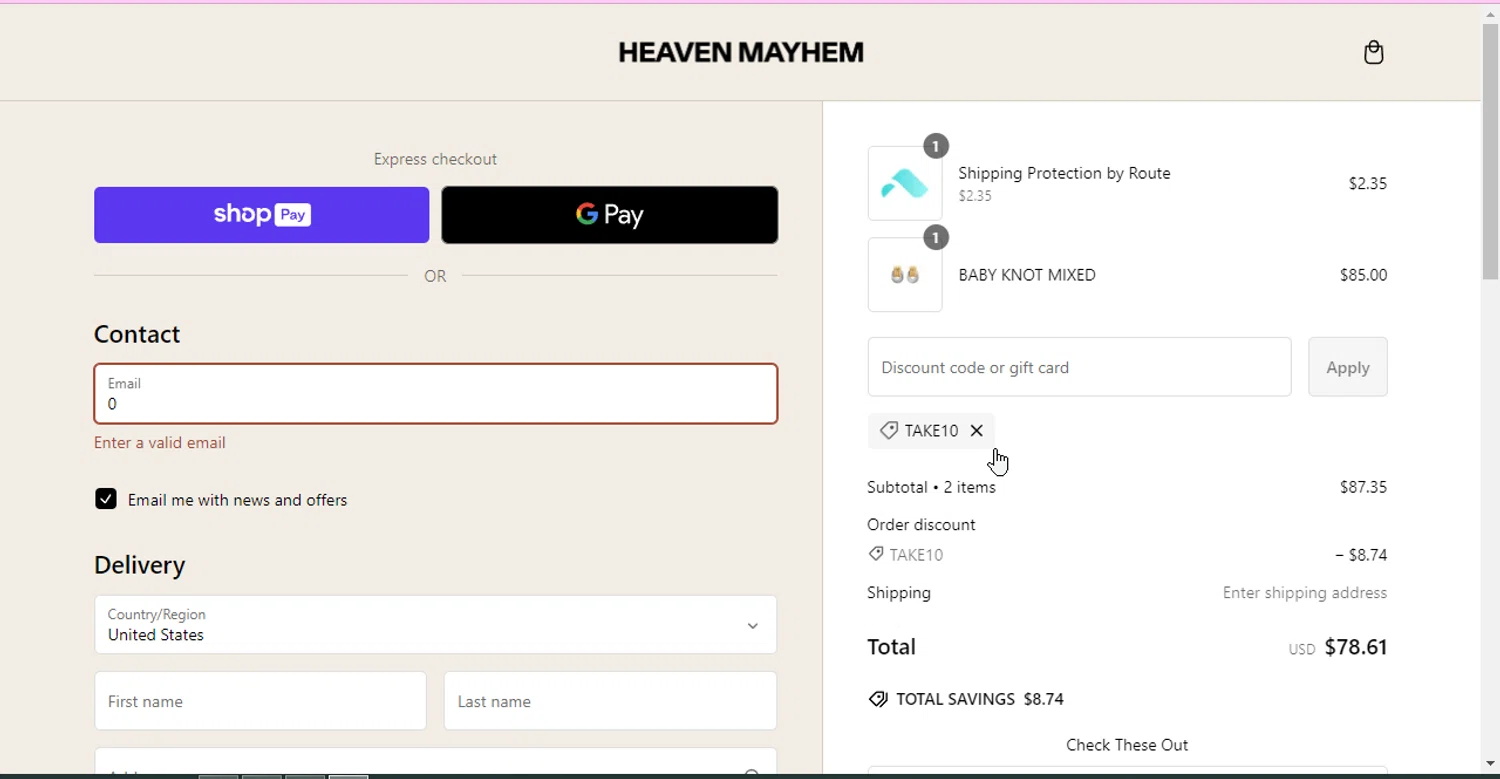Click the page vertical scrollbar thumb
Image resolution: width=1500 pixels, height=779 pixels.
pos(1491,152)
